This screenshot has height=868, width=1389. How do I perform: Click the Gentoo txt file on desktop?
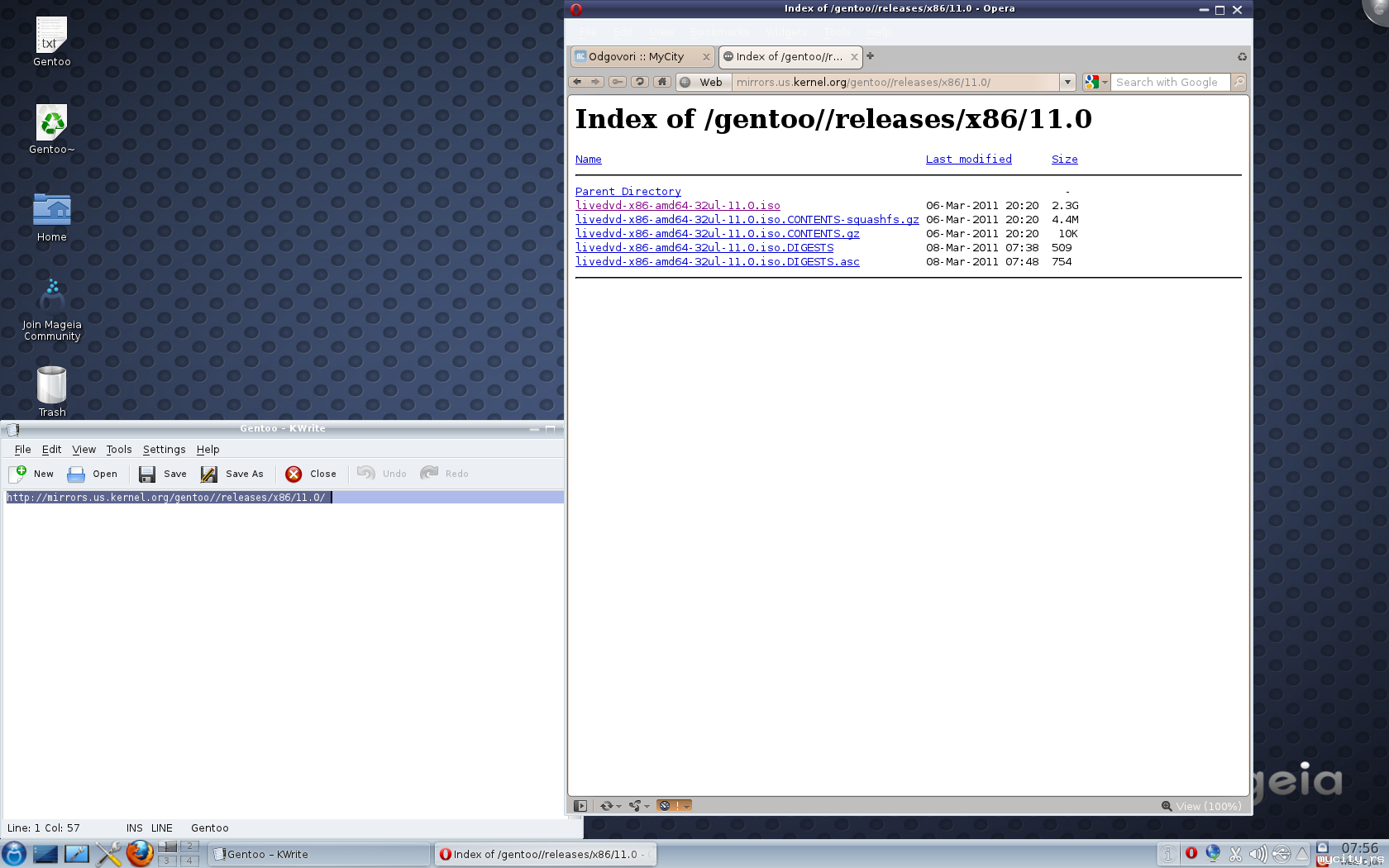[x=51, y=42]
